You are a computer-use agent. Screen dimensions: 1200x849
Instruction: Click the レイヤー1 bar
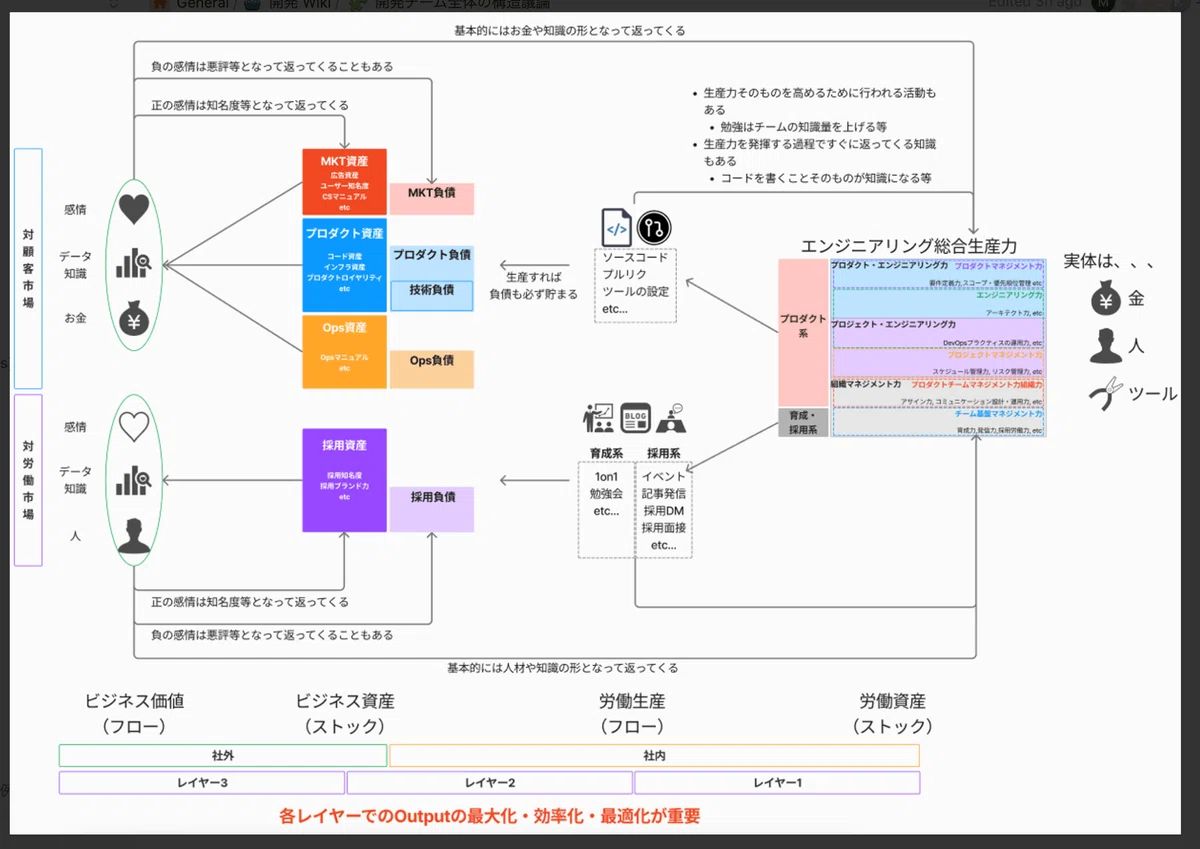(777, 782)
